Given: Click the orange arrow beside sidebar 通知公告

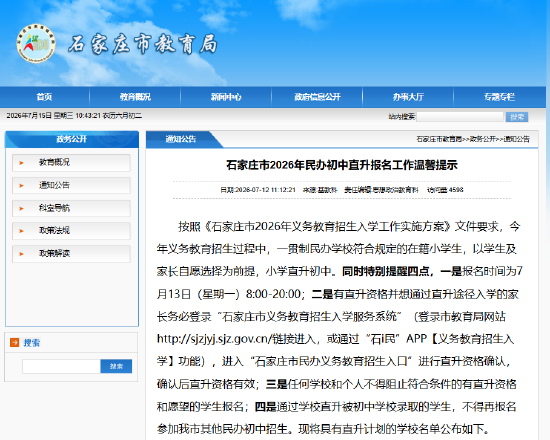Looking at the screenshot, I should (21, 186).
